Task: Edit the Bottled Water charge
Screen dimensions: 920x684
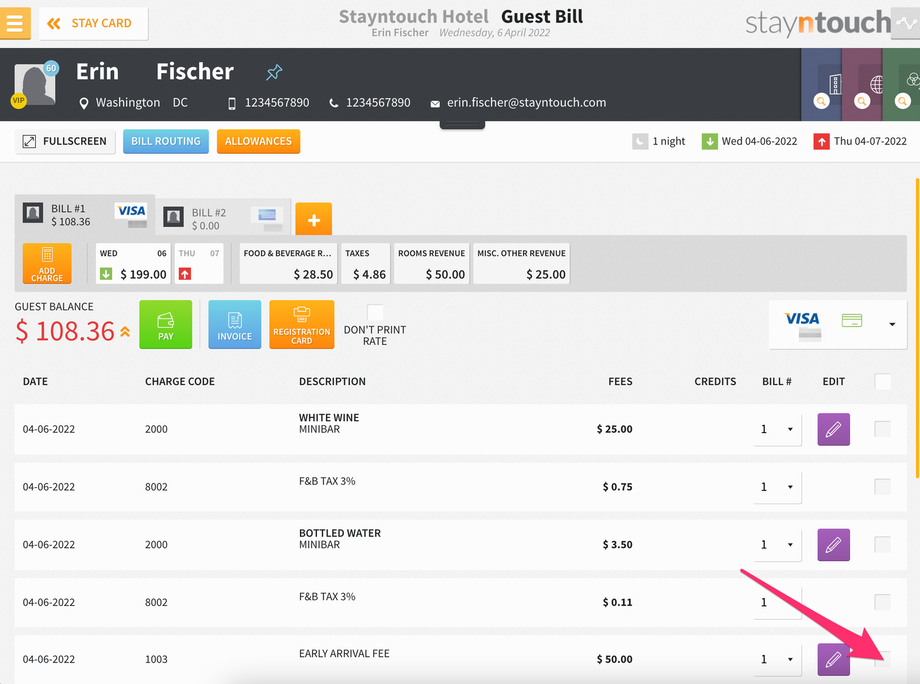Action: point(834,545)
